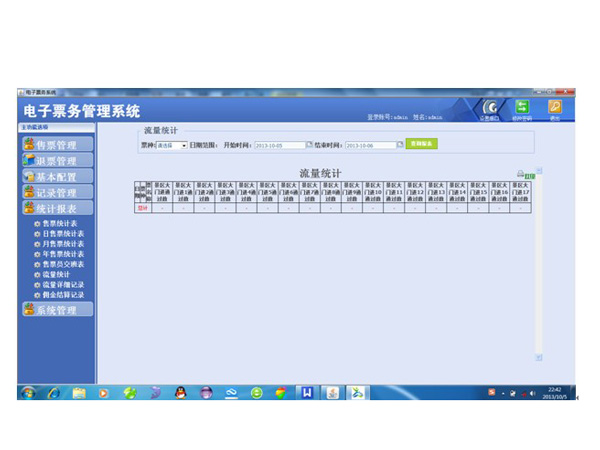Viewport: 600px width, 450px height.
Task: Open the 流量详细记录 report
Action: click(63, 285)
